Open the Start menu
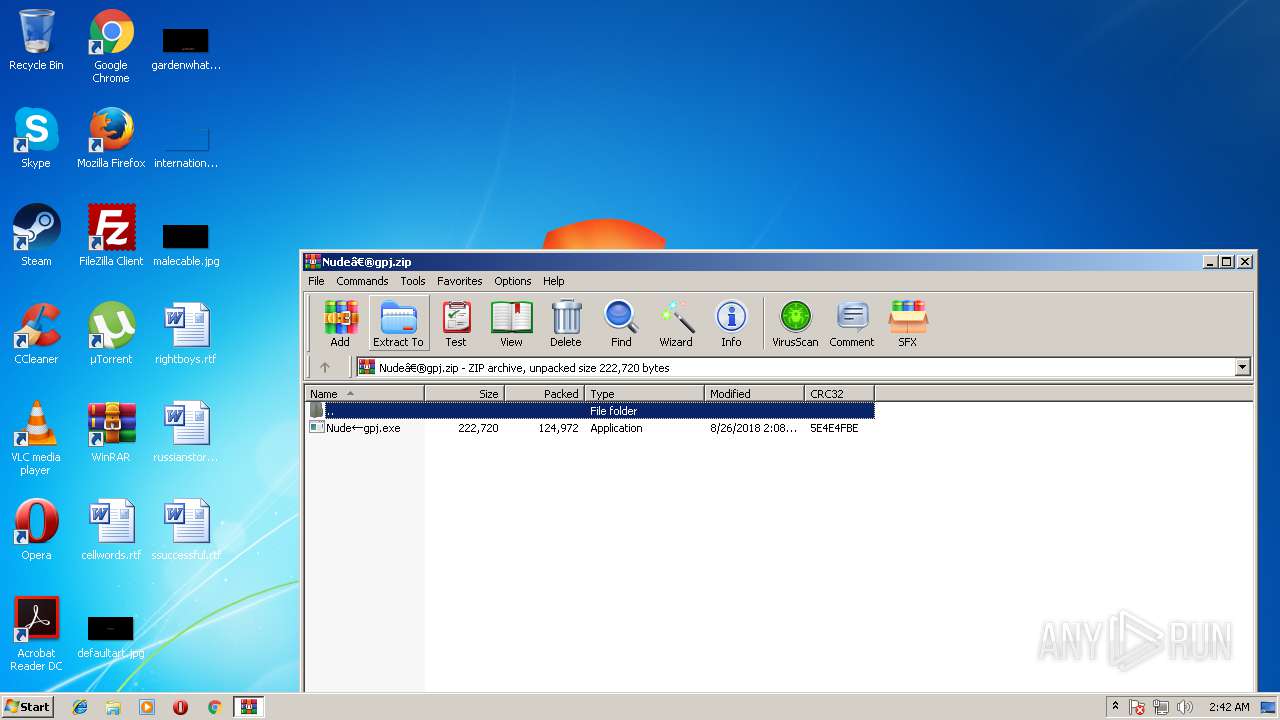This screenshot has width=1280, height=720. click(x=27, y=707)
